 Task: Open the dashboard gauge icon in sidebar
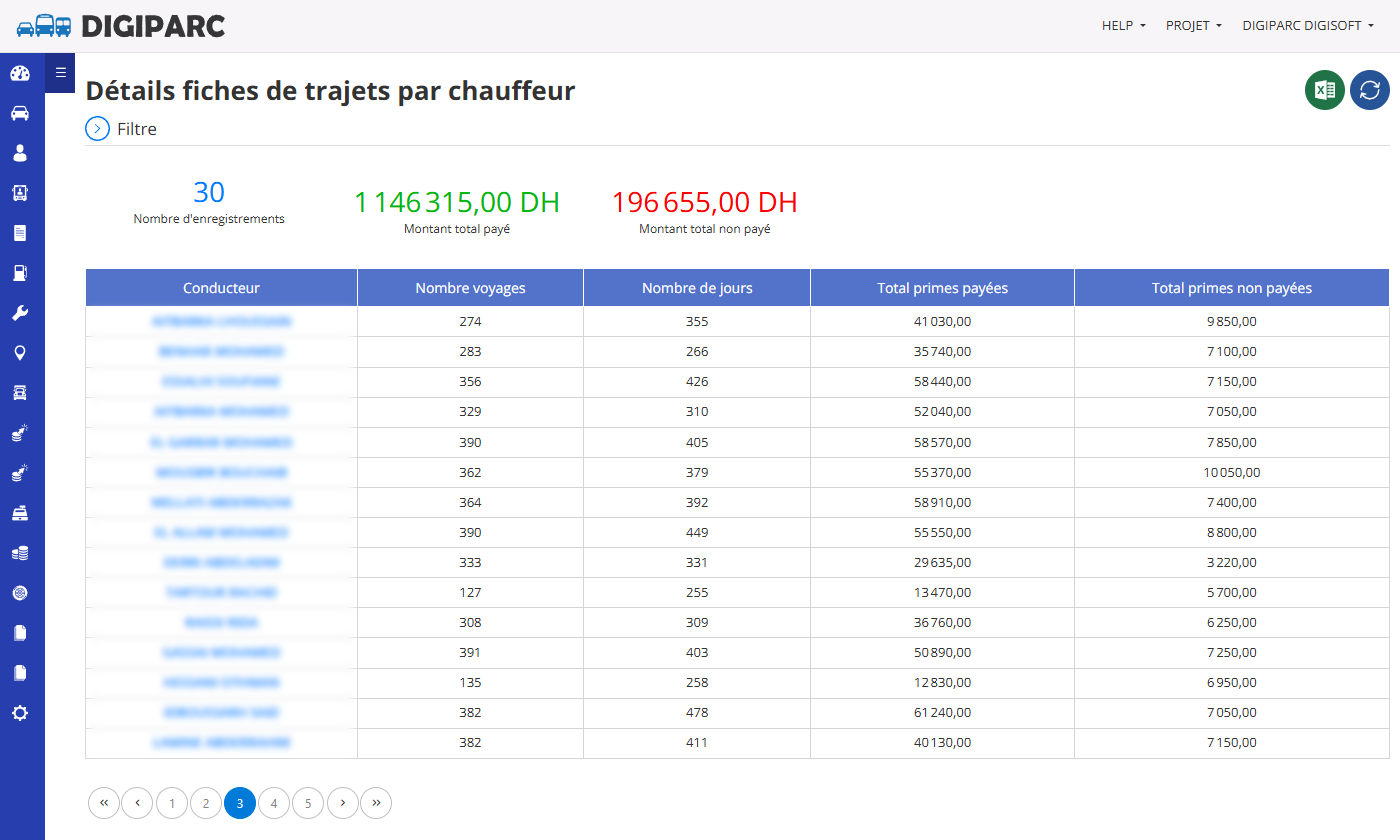click(x=20, y=73)
